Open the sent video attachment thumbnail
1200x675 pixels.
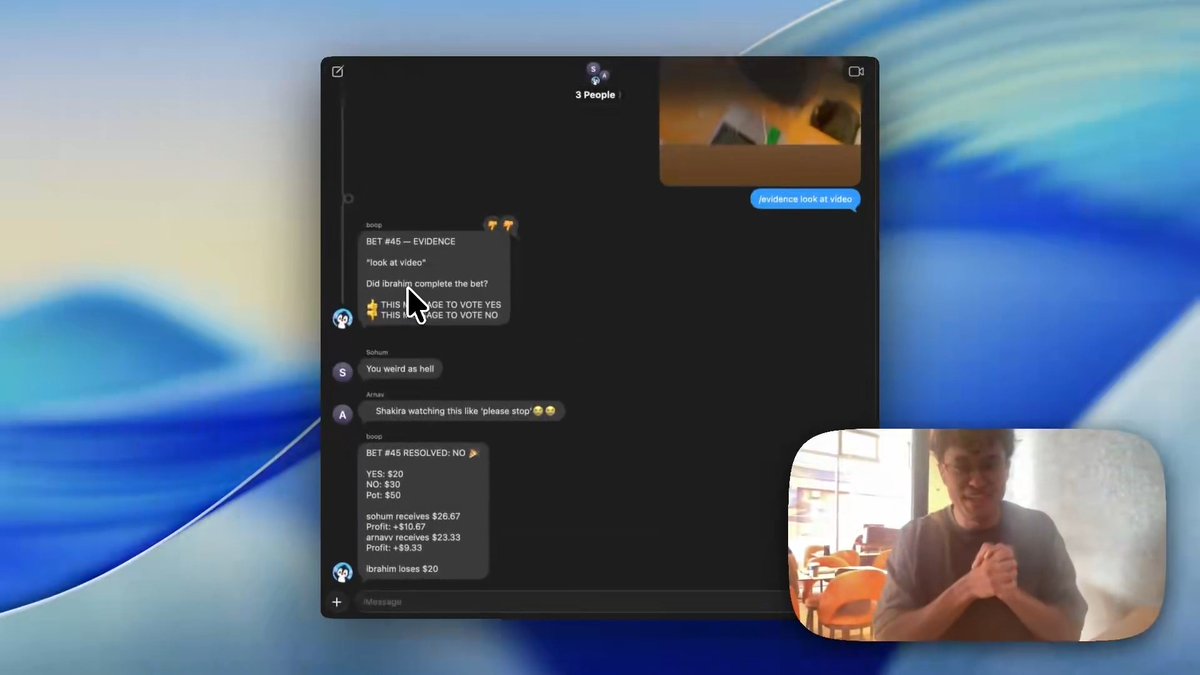click(x=760, y=122)
